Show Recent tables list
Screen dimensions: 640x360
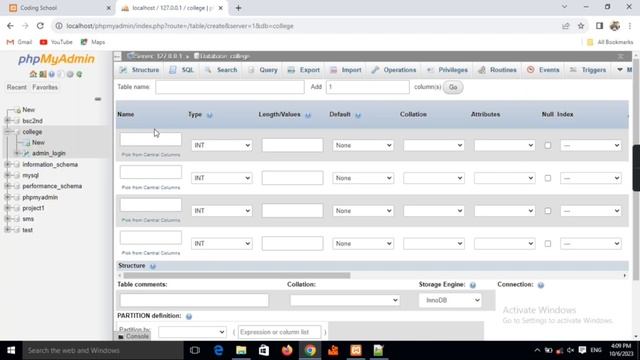16,87
